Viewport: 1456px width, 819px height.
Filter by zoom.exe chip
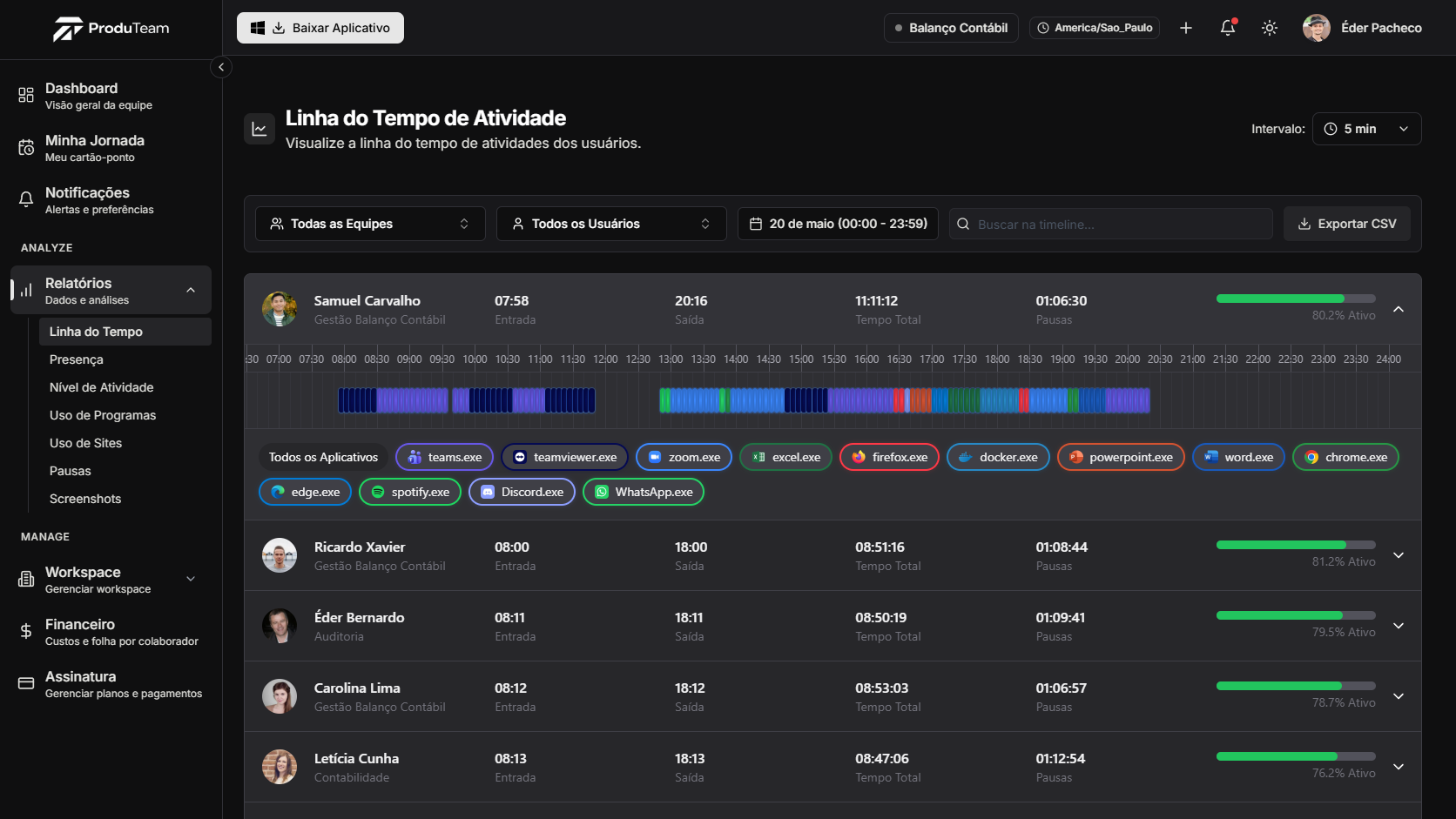click(684, 457)
